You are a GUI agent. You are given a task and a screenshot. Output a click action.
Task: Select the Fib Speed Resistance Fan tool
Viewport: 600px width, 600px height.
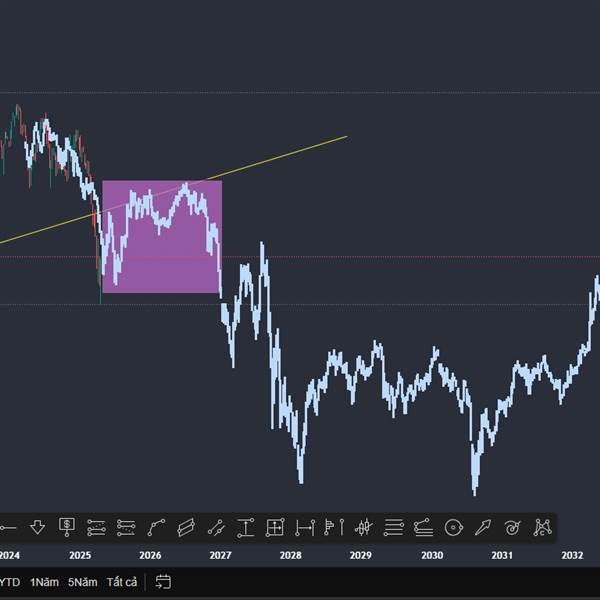point(423,528)
